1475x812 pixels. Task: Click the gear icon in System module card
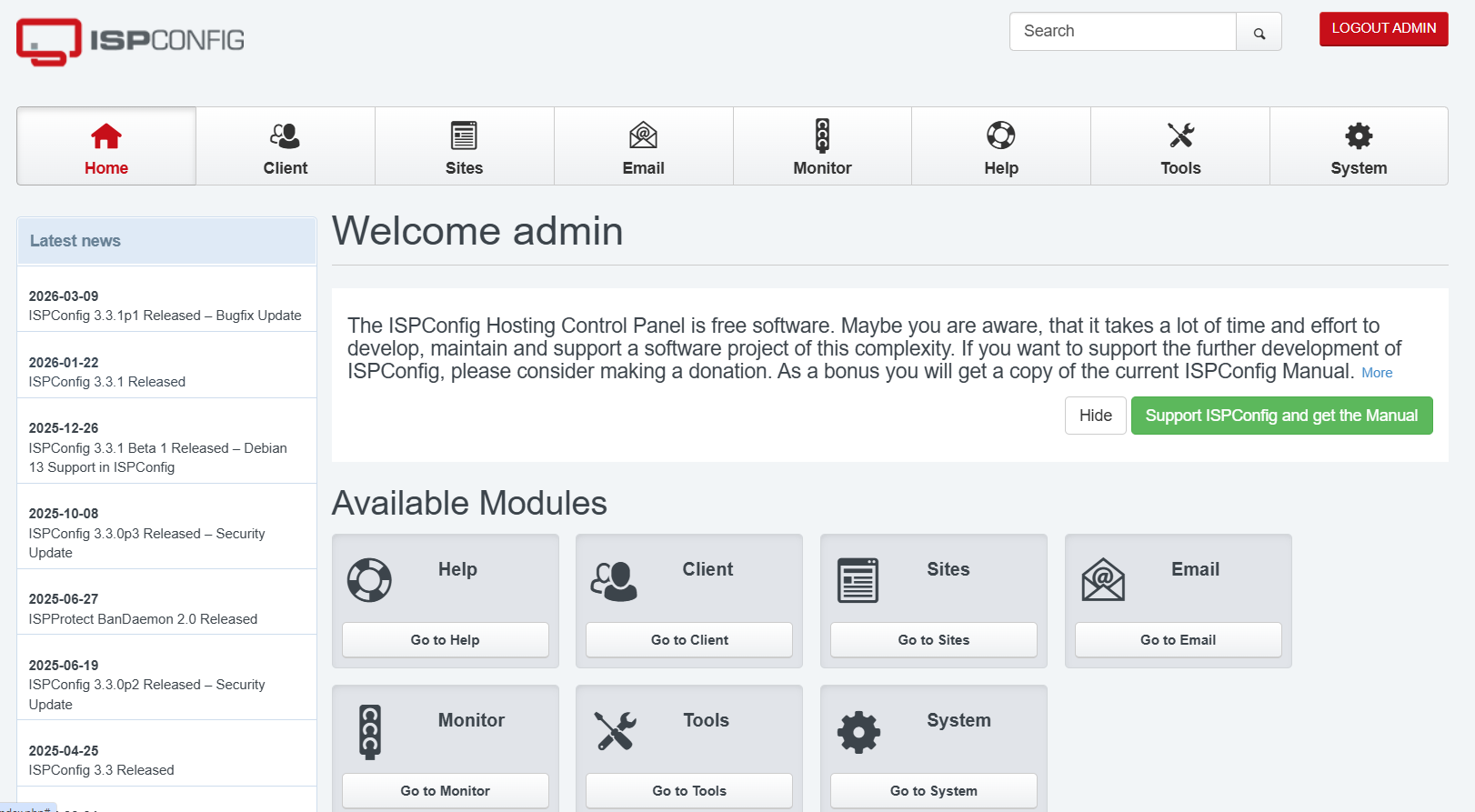pyautogui.click(x=858, y=732)
